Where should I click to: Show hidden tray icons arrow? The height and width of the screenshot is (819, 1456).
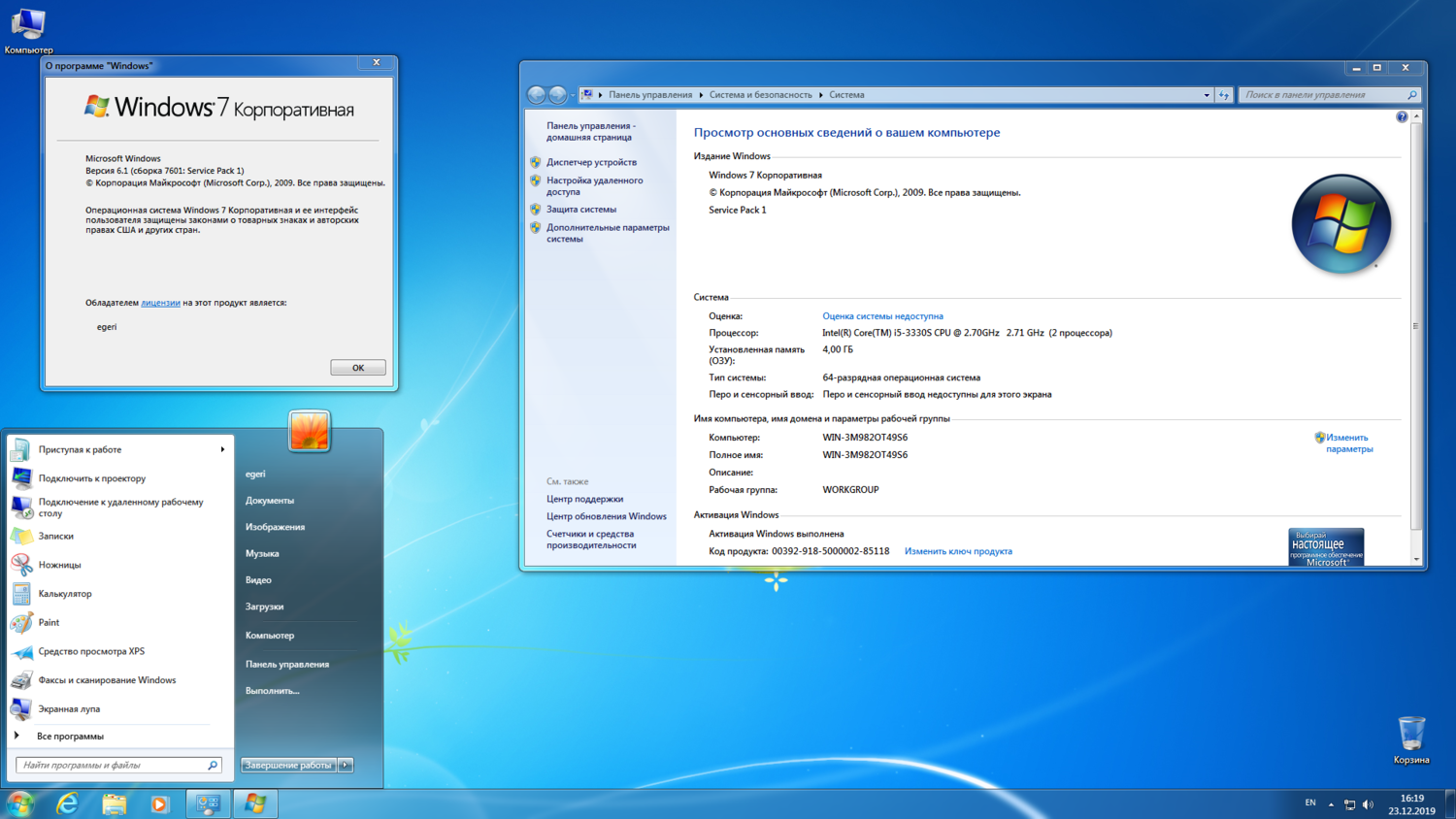pyautogui.click(x=1331, y=804)
